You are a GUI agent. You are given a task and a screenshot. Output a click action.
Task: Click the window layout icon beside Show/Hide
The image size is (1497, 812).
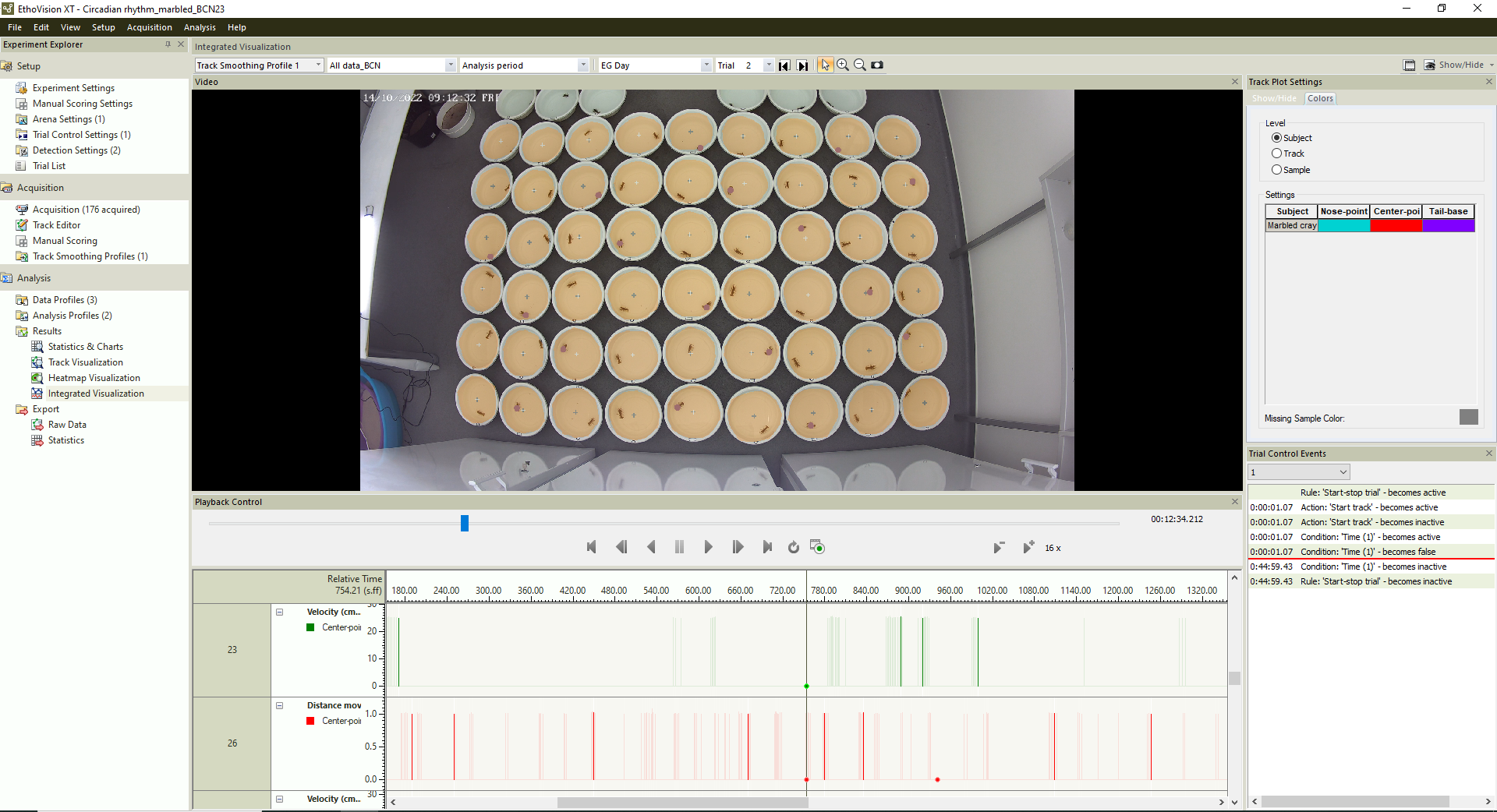point(1410,65)
